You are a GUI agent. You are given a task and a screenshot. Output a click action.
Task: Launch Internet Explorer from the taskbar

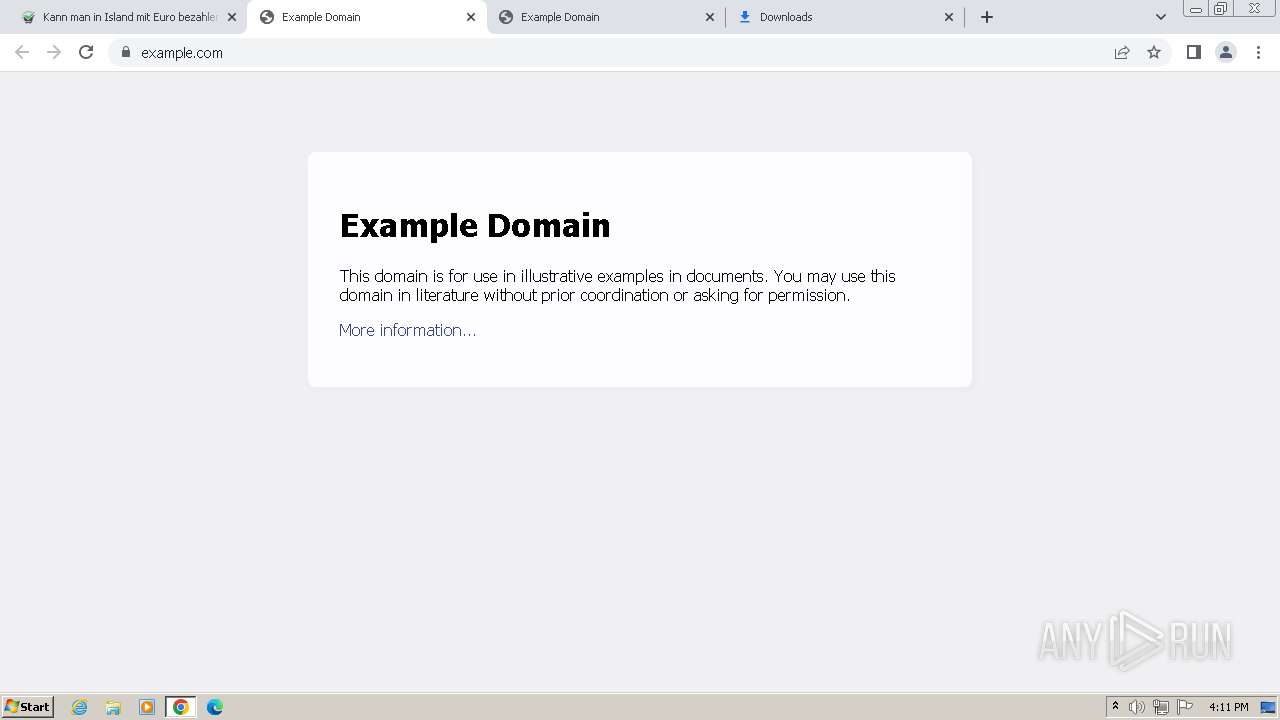point(80,707)
